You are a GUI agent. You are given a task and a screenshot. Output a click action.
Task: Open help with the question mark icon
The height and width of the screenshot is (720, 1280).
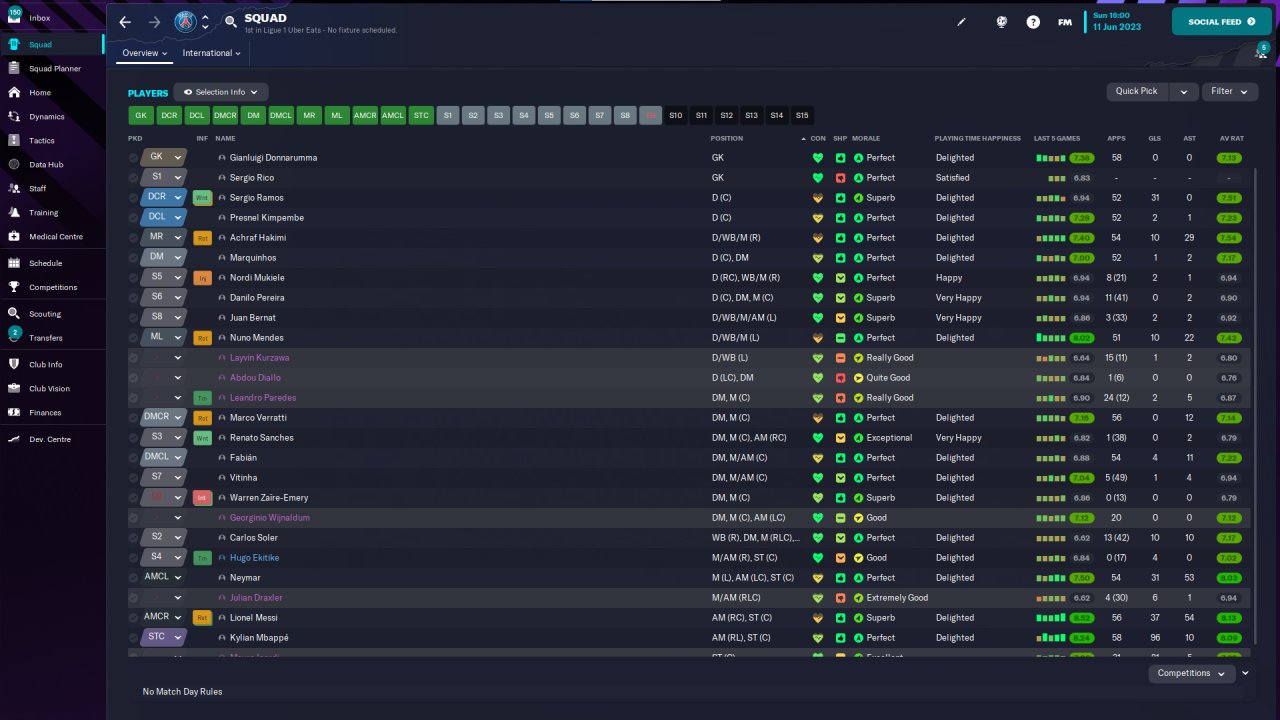click(x=1033, y=22)
